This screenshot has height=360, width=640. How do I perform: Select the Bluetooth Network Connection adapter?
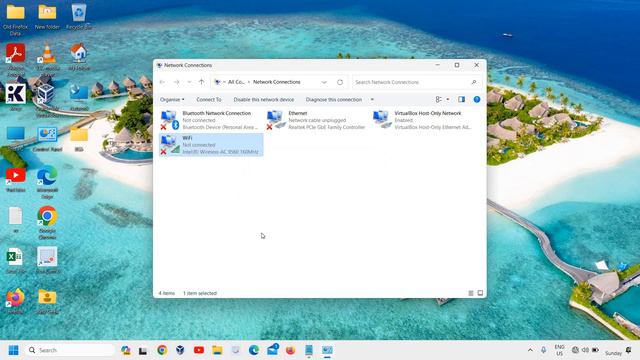pos(211,120)
